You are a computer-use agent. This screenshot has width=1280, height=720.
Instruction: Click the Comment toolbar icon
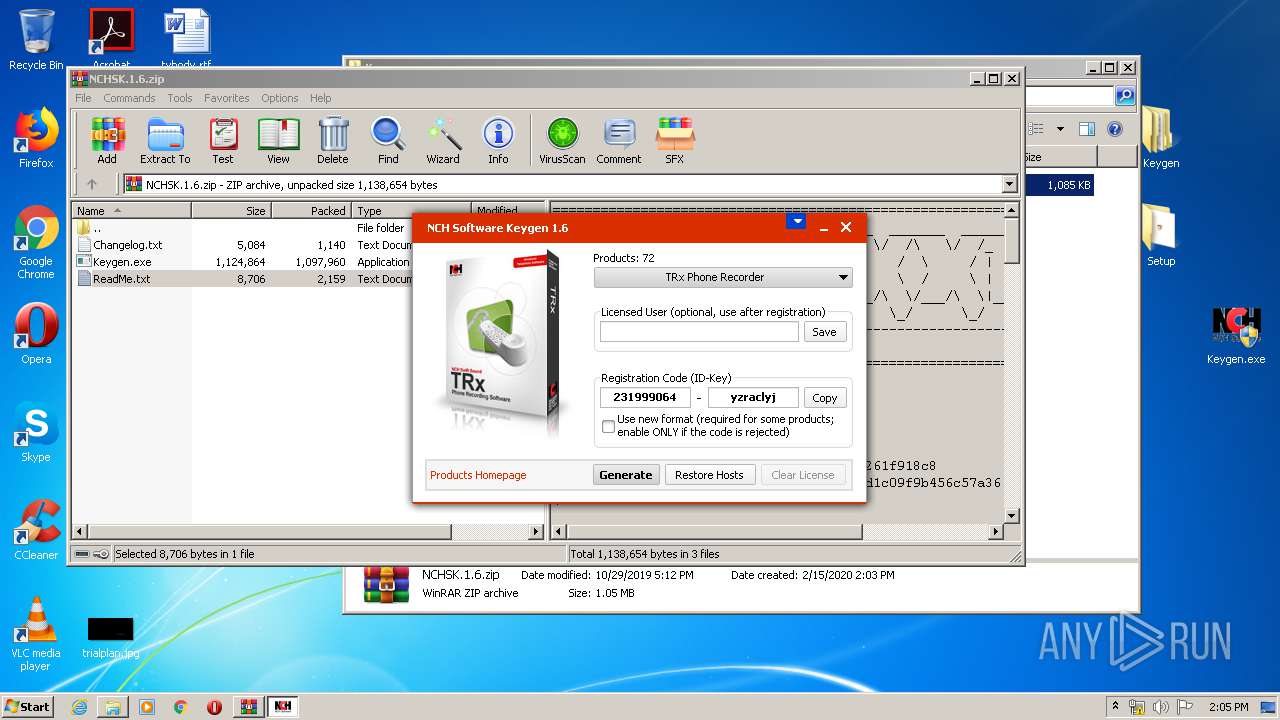(619, 140)
